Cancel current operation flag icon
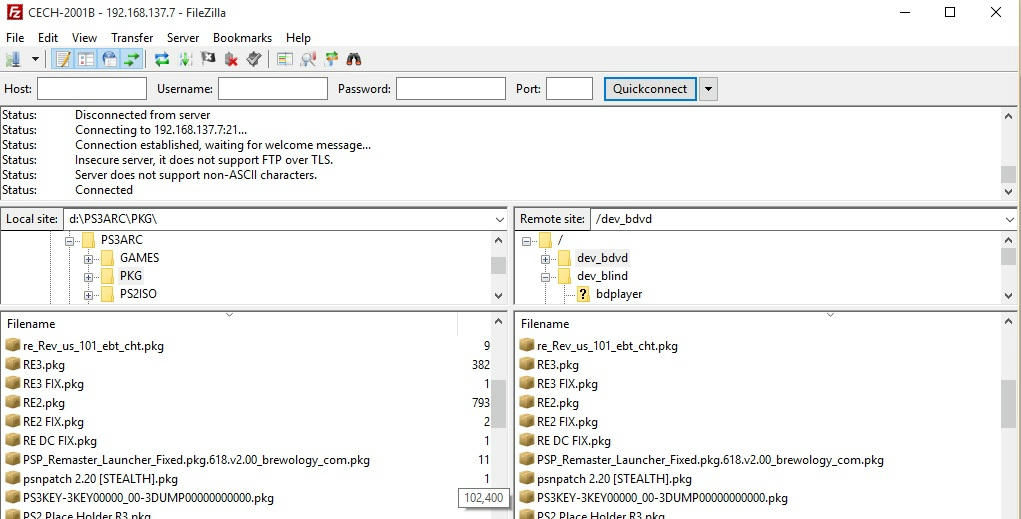Image resolution: width=1021 pixels, height=519 pixels. [208, 59]
